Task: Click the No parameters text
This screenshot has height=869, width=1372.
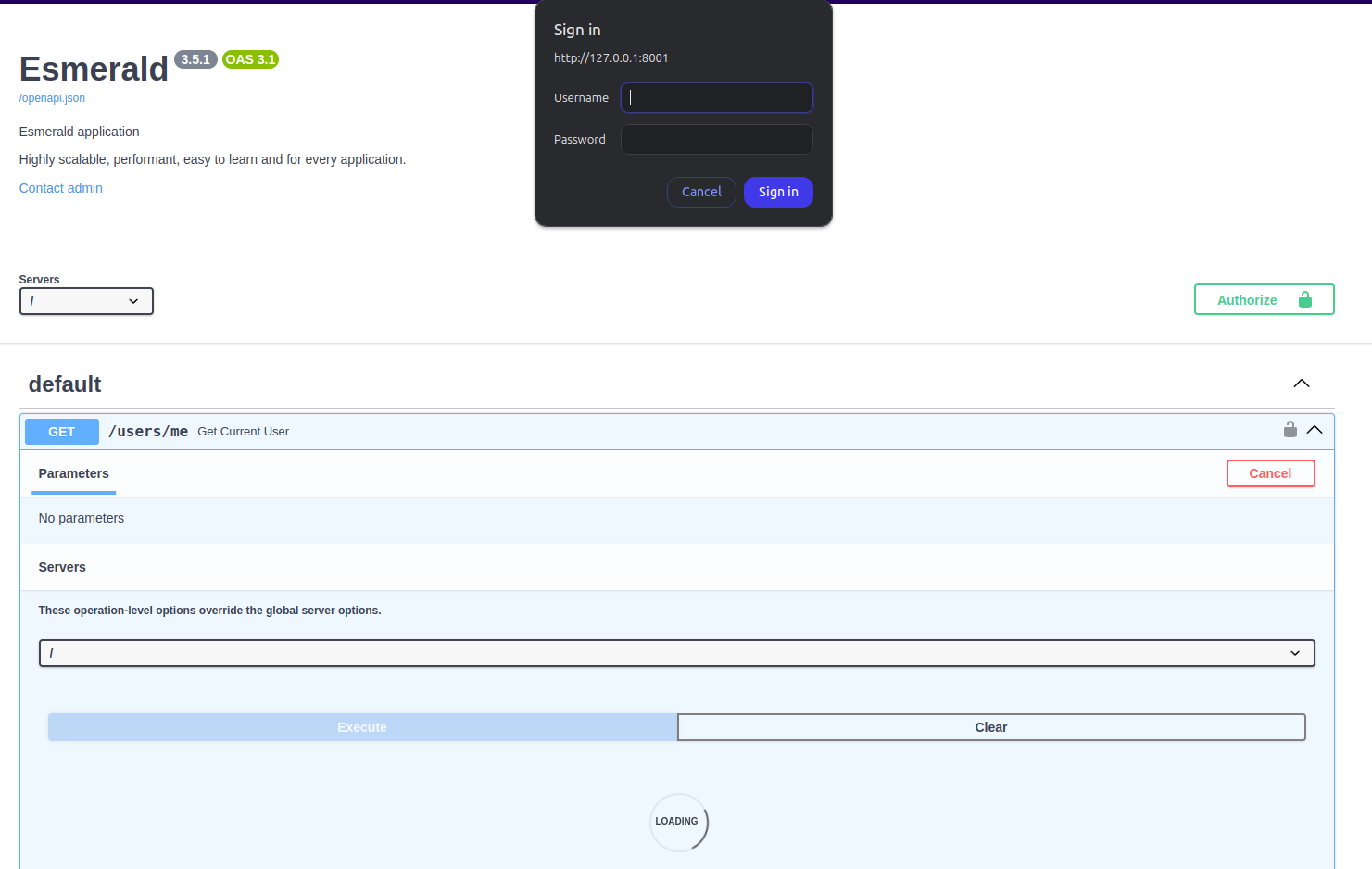Action: (82, 518)
